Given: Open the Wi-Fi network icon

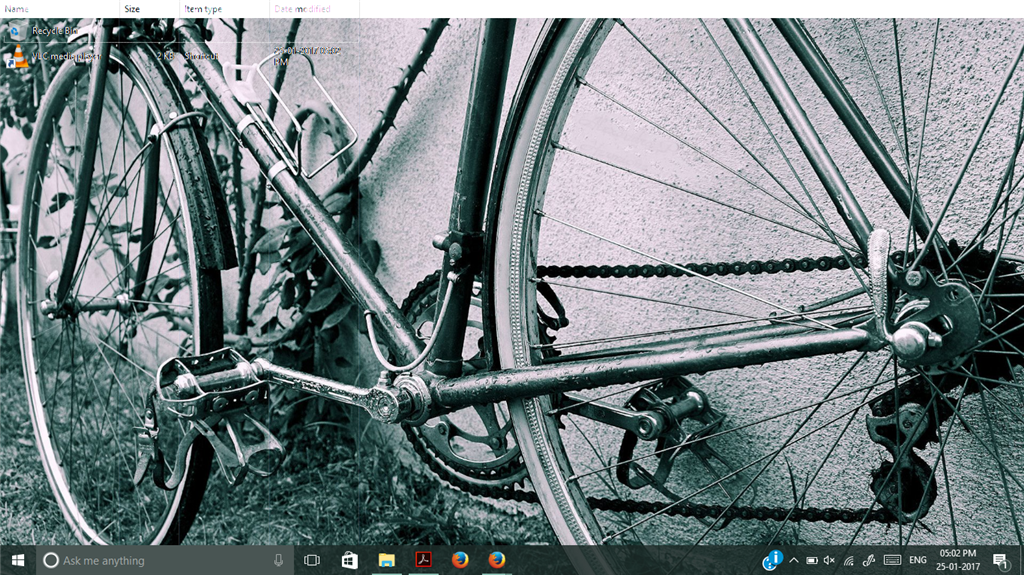Looking at the screenshot, I should (848, 561).
